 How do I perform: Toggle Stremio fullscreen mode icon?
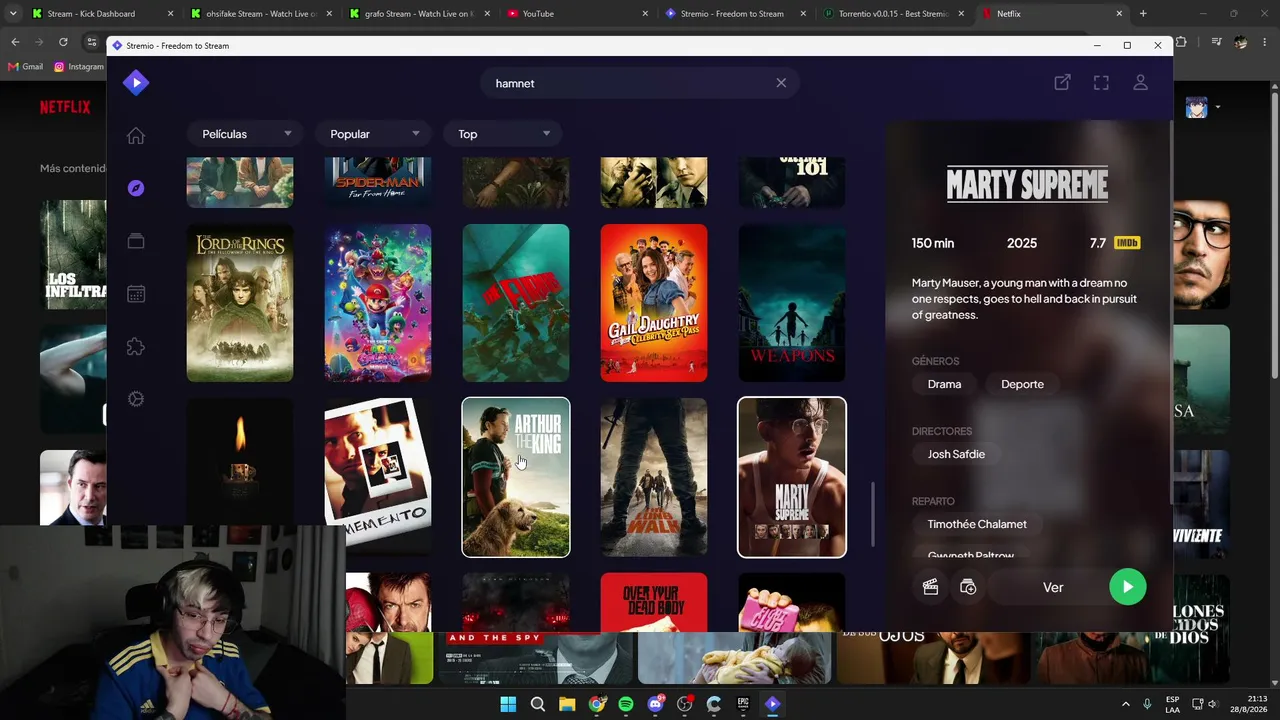click(x=1101, y=83)
